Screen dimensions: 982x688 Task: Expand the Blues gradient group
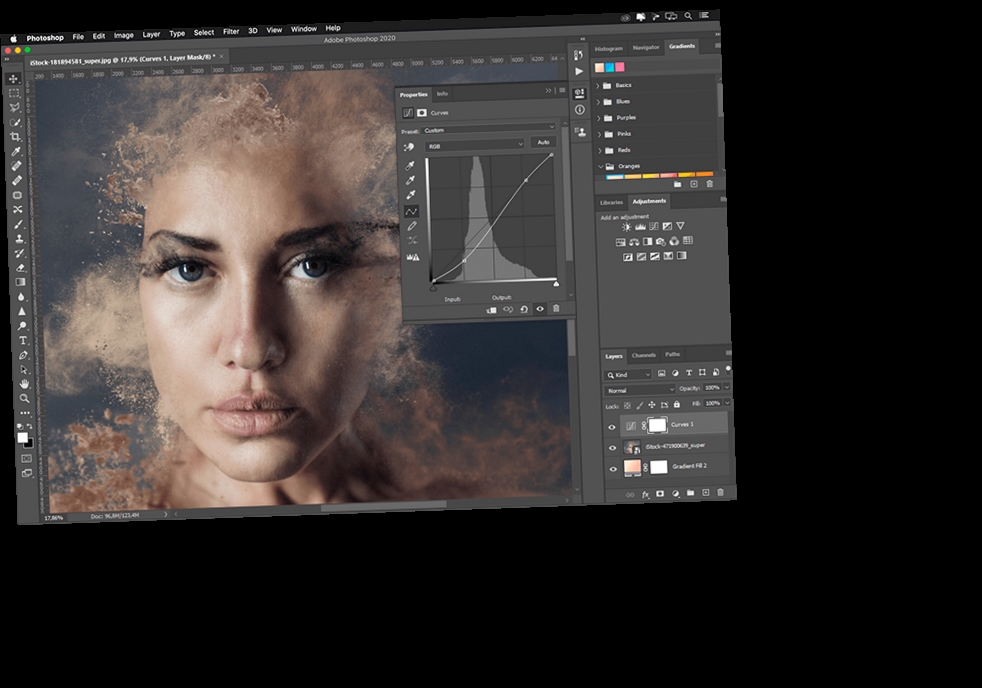(x=600, y=101)
